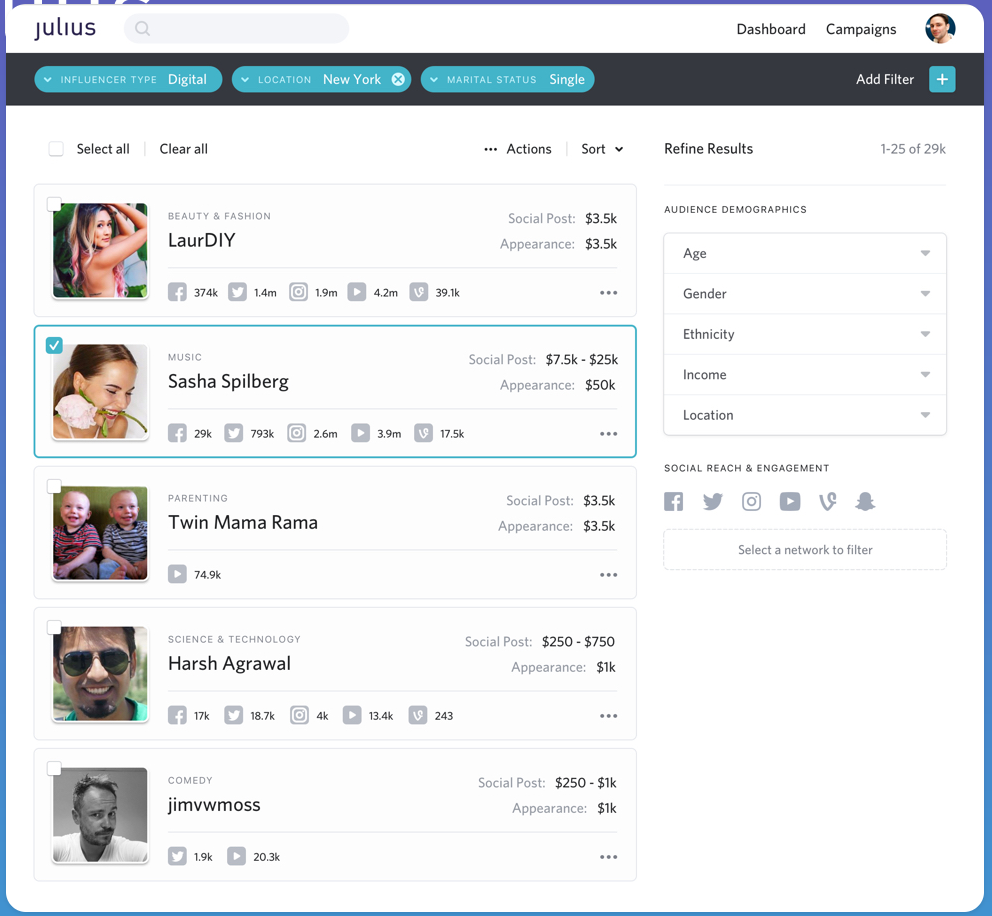Viewport: 992px width, 916px height.
Task: Open the Actions menu
Action: click(518, 149)
